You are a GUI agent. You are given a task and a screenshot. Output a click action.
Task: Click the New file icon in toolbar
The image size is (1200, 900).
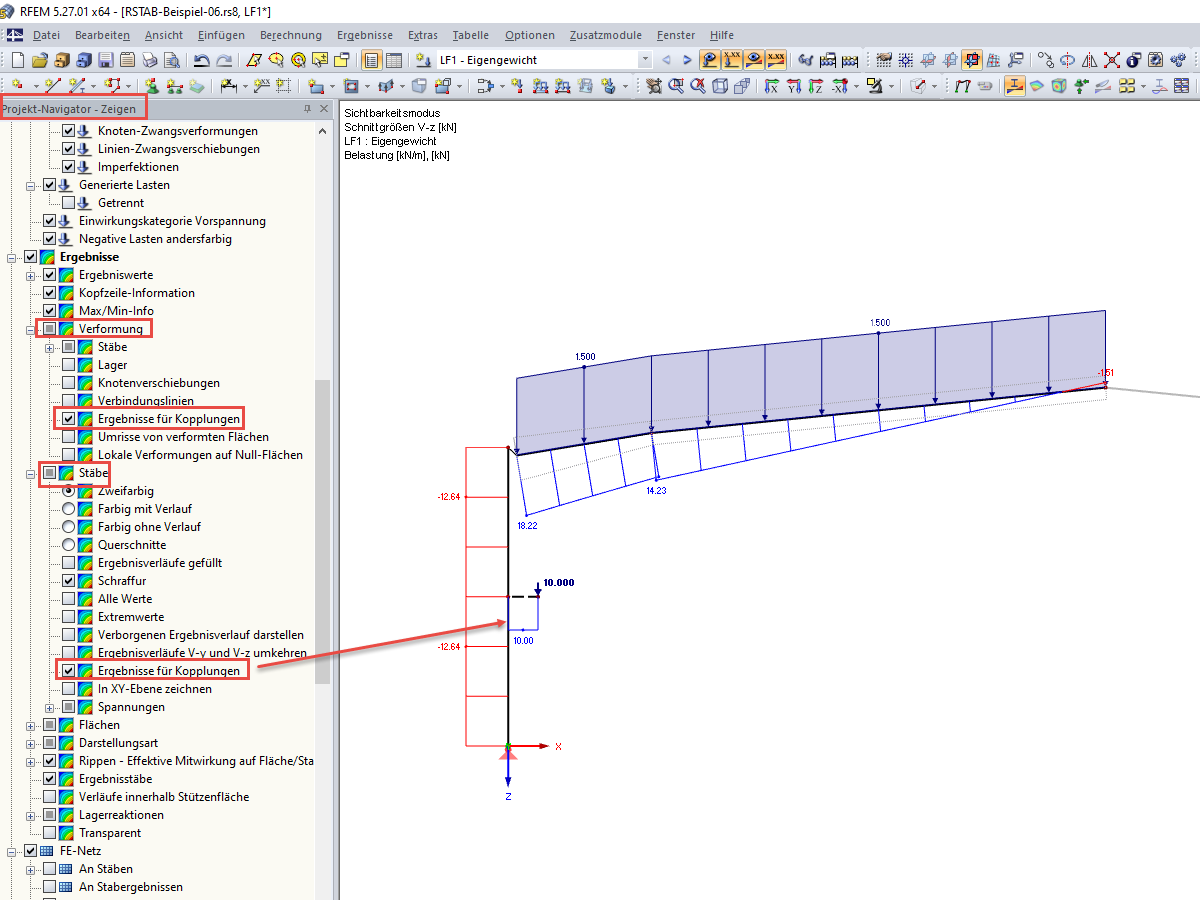18,60
